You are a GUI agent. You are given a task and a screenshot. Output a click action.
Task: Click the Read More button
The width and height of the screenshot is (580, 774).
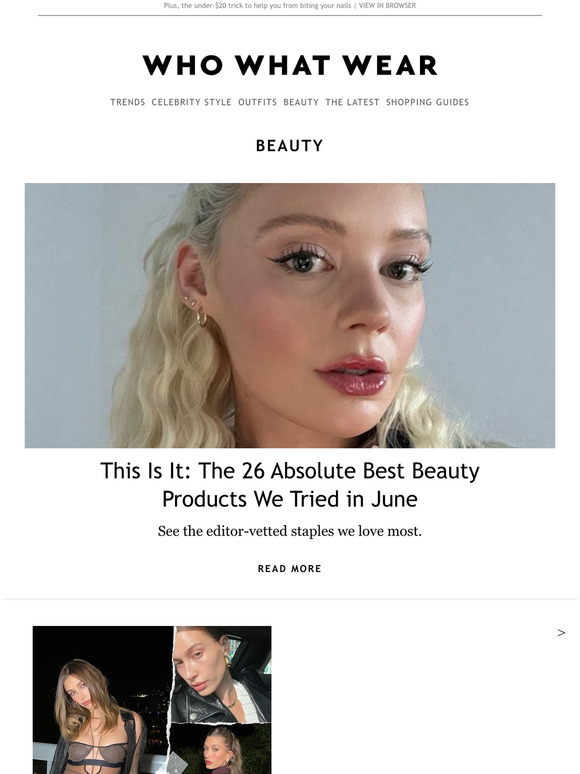coord(290,569)
